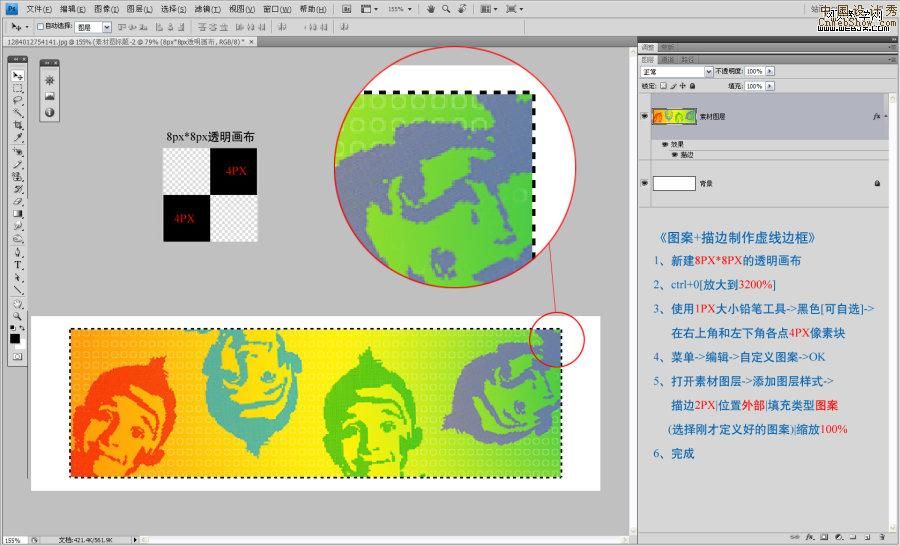Open 滤镜(T) menu

tap(207, 9)
